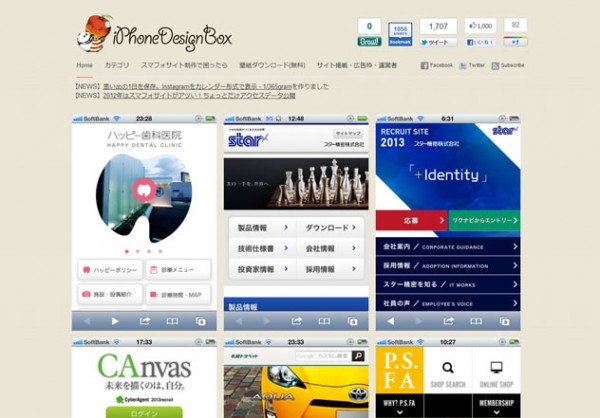
Task: Click the blue Hatena bookmark users badge
Action: 400,34
